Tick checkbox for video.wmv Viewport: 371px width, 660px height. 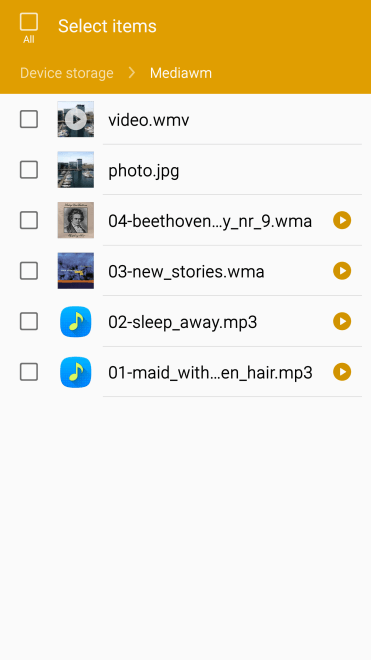click(29, 119)
